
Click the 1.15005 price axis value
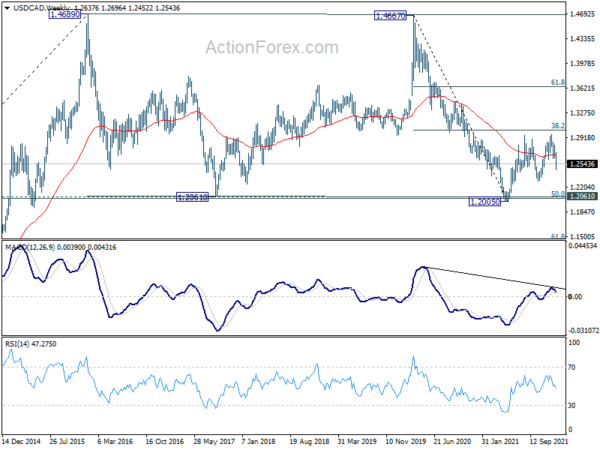(x=582, y=236)
